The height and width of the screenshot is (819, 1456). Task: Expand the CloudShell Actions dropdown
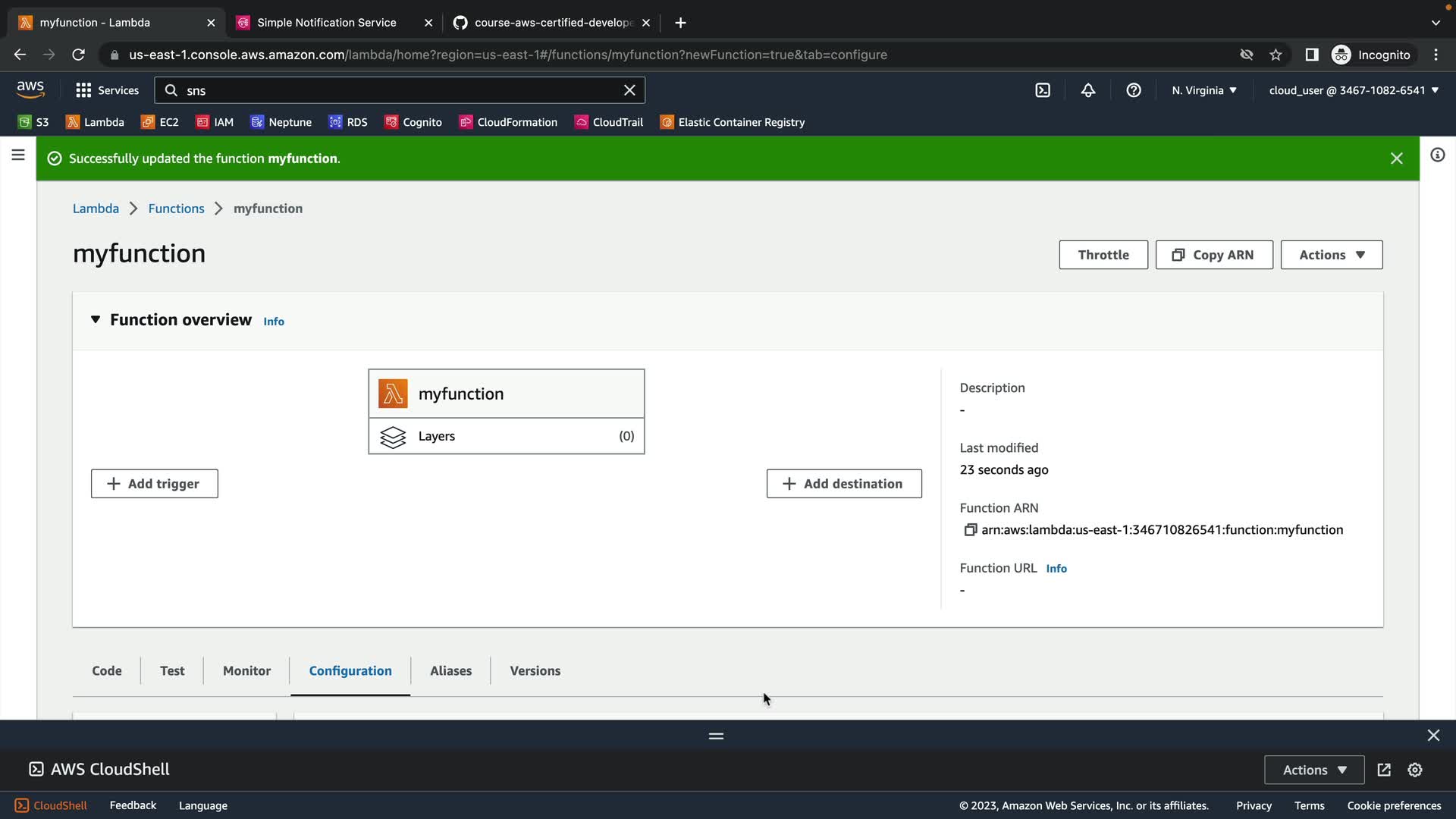point(1313,770)
